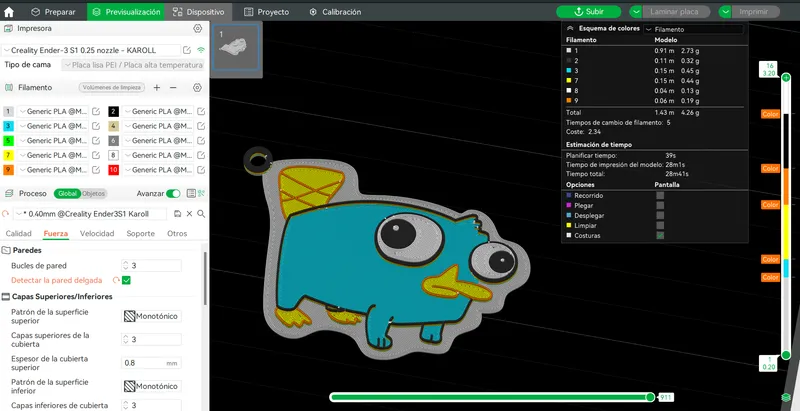This screenshot has height=411, width=800.
Task: Open the Otros settings tab
Action: click(x=177, y=234)
